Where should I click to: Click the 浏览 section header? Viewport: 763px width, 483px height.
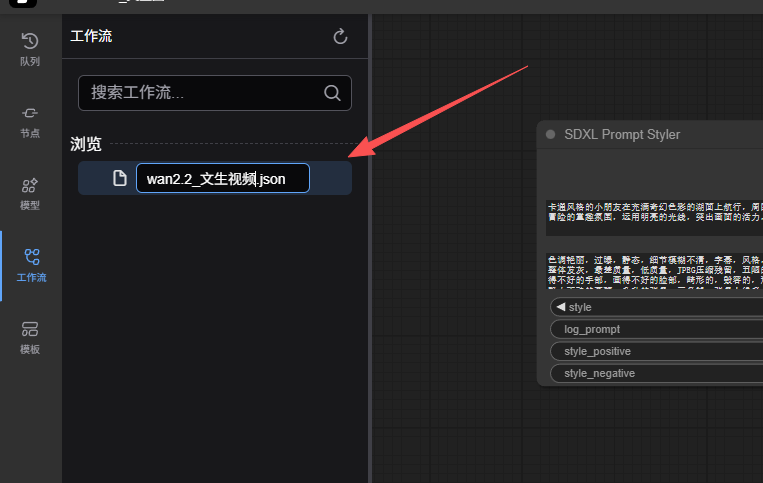tap(86, 145)
